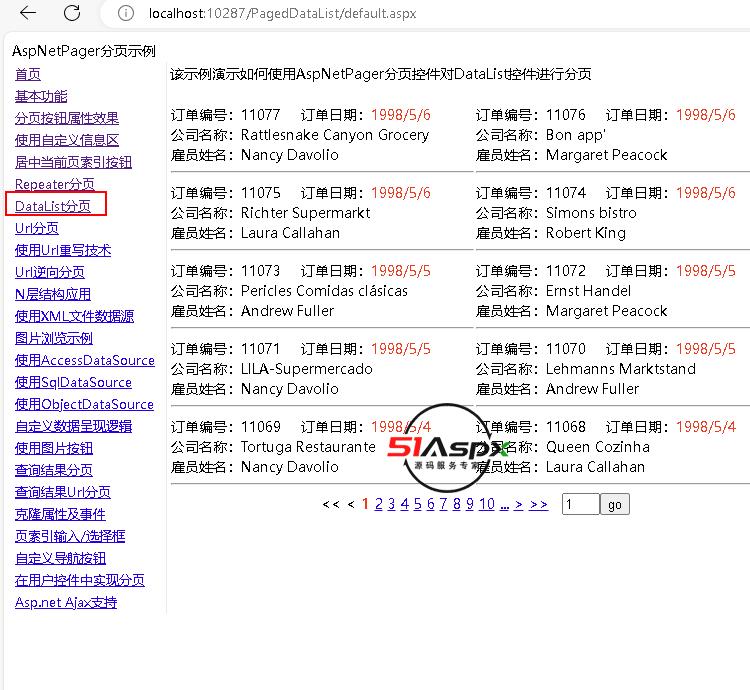Open 居中当前页索引按钮 link
This screenshot has width=750, height=690.
pos(73,162)
